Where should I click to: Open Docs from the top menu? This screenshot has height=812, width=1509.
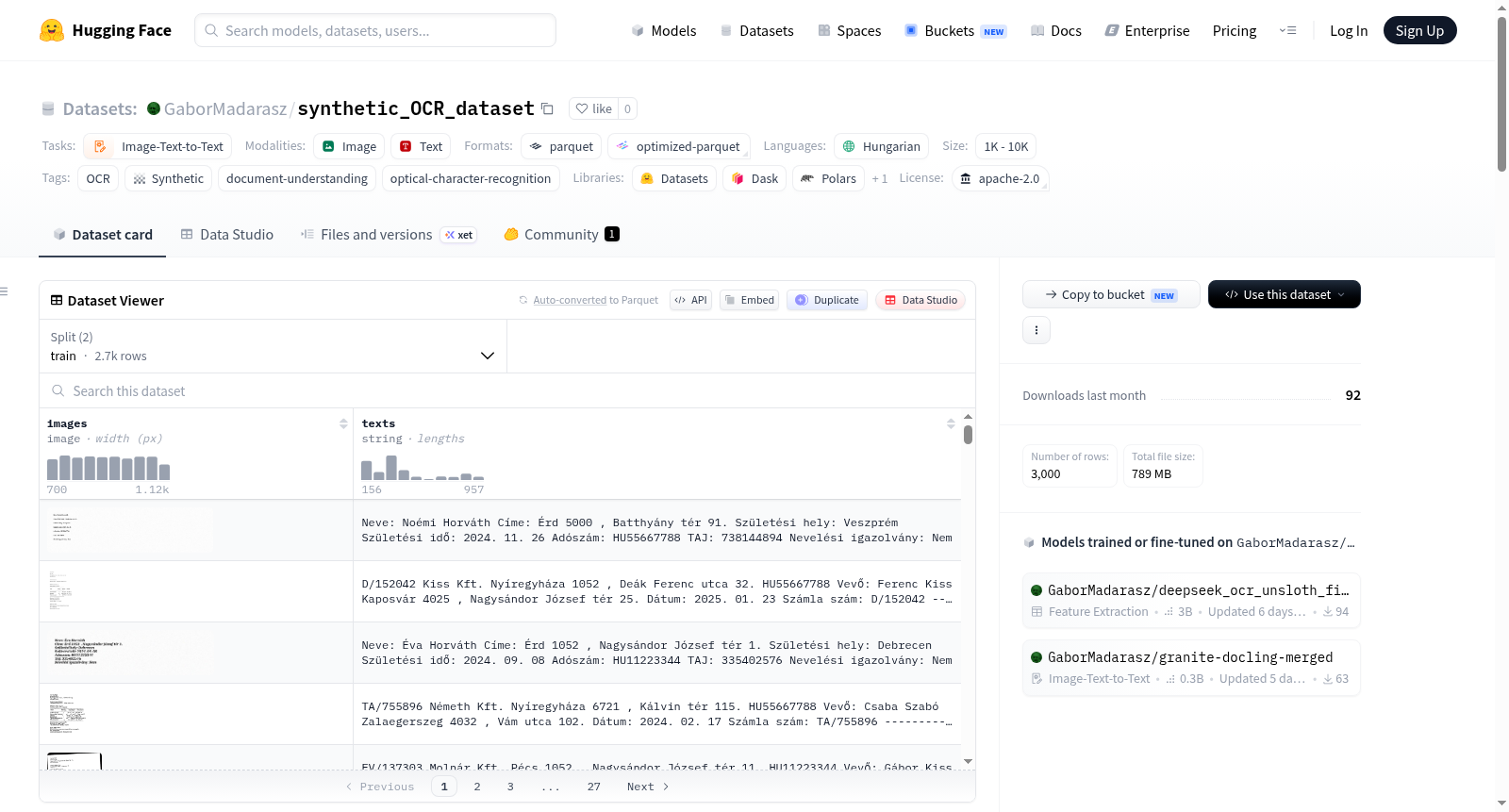[x=1056, y=30]
